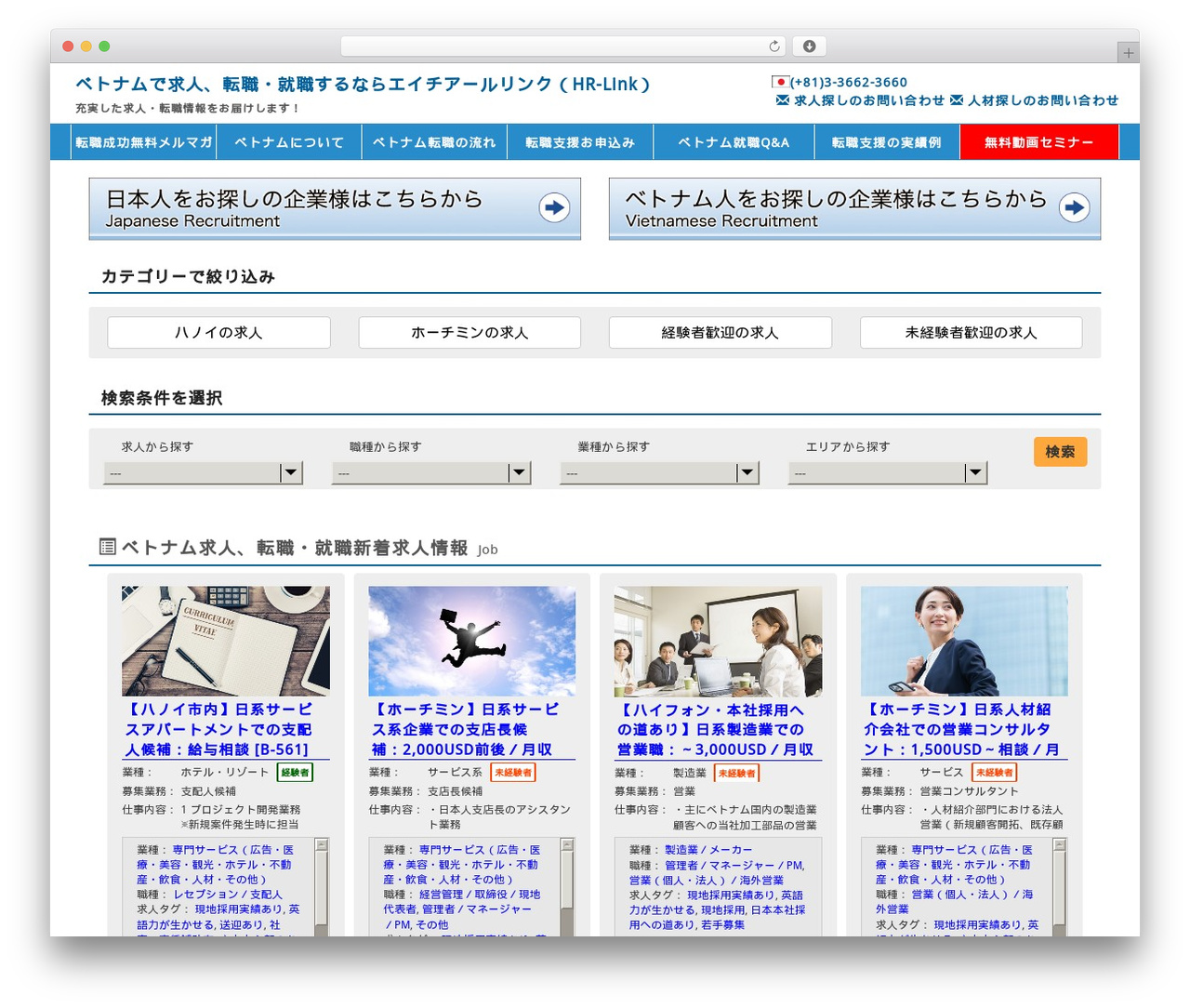Open the site title HR-Link link
This screenshot has width=1190, height=1008.
click(364, 85)
